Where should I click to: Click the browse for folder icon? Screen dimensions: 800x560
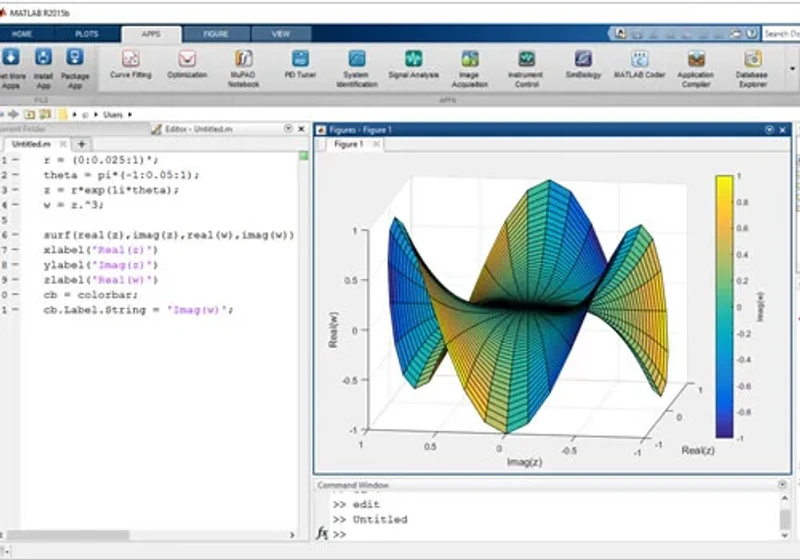tap(45, 114)
